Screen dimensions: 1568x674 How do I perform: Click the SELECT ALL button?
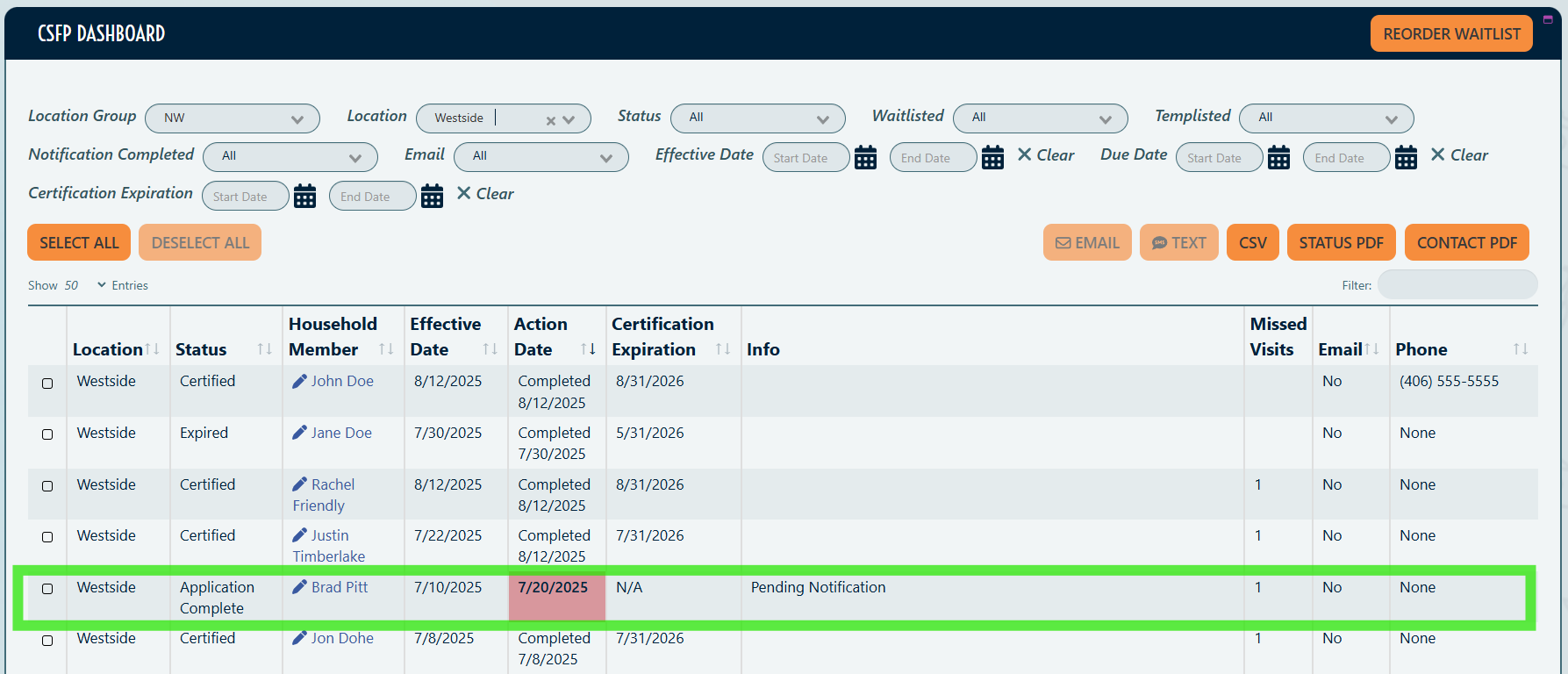coord(79,242)
